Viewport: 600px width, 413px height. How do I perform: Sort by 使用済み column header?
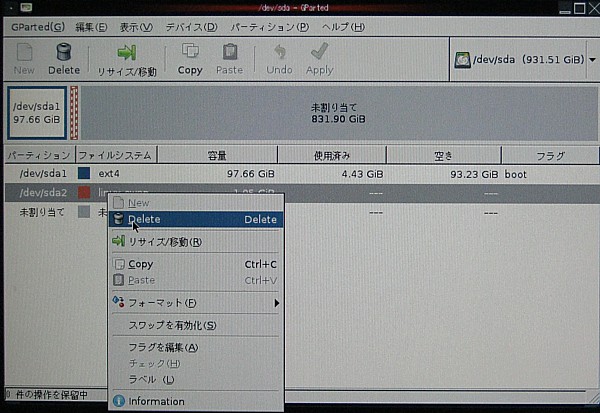point(332,155)
